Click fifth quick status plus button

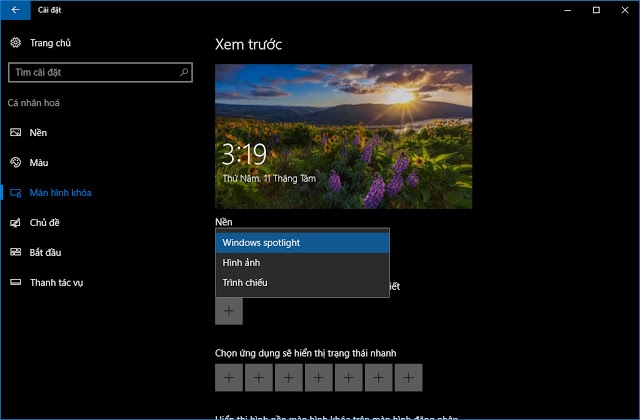click(x=349, y=378)
